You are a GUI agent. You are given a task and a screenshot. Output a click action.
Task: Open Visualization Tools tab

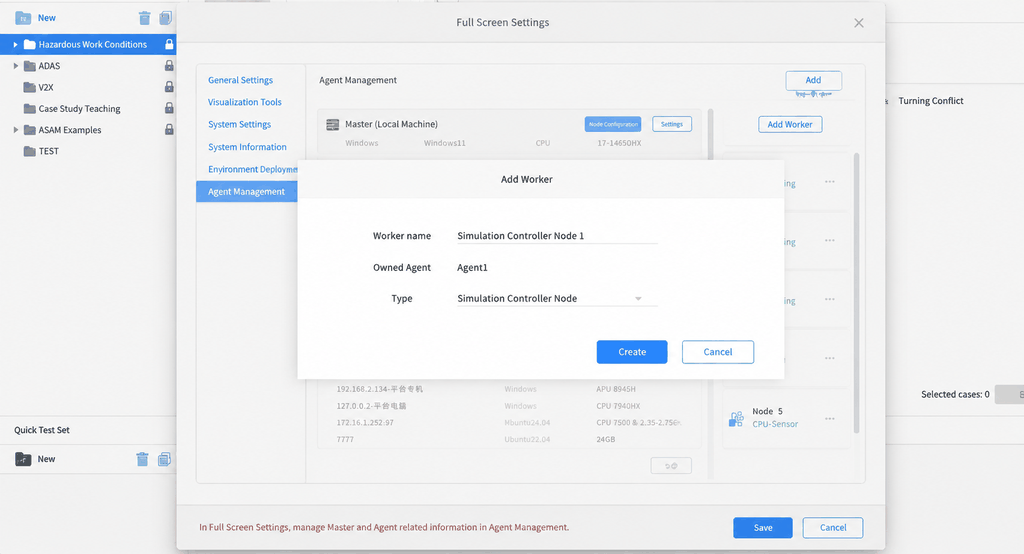click(x=245, y=102)
